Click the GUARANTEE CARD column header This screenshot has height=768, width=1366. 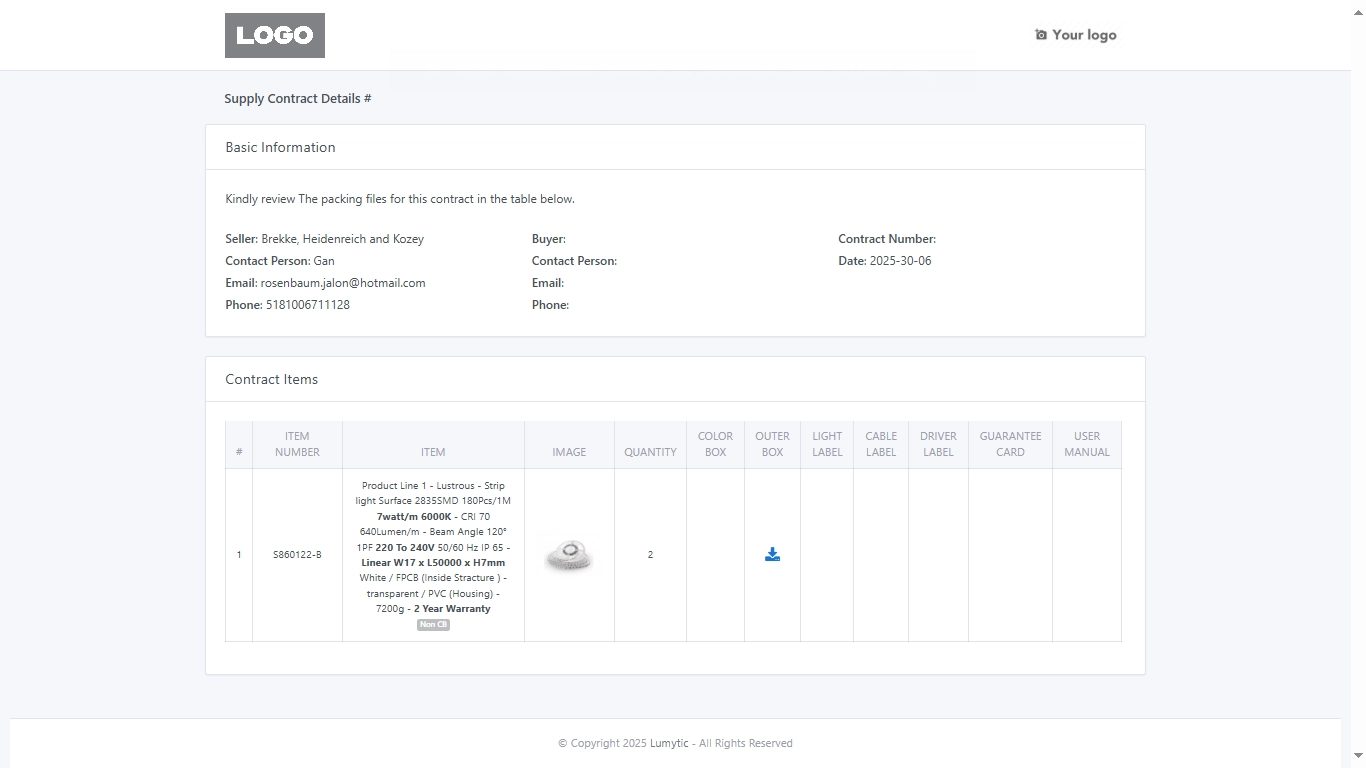(x=1010, y=444)
